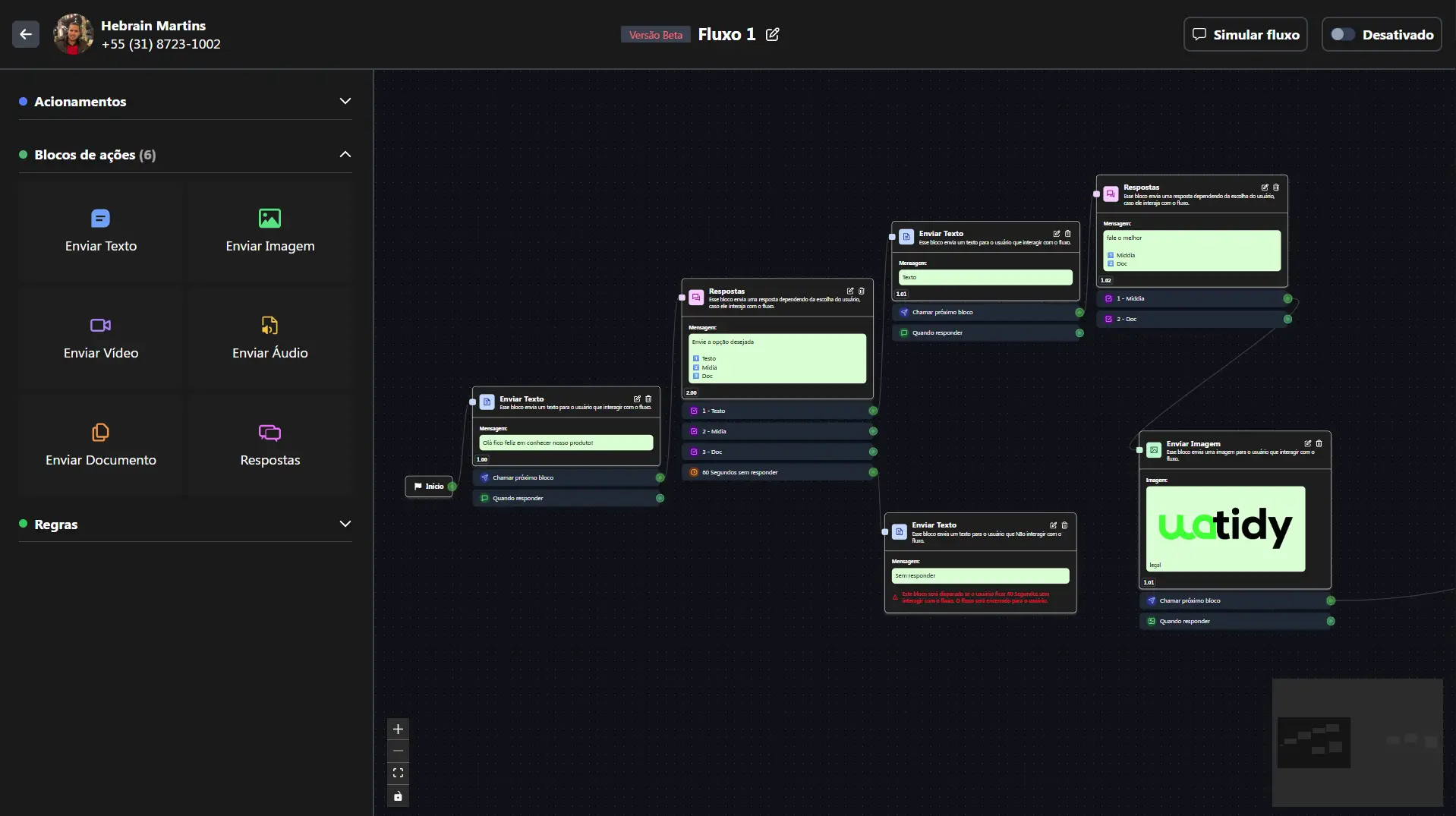Image resolution: width=1456 pixels, height=816 pixels.
Task: Click '1 - Testo' response option row
Action: (x=778, y=411)
